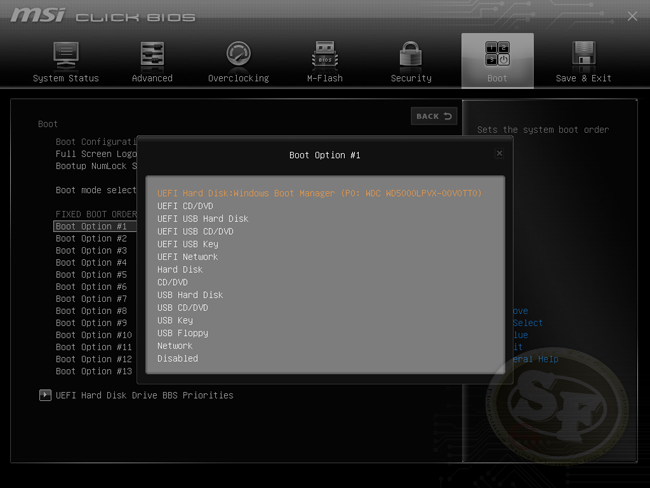Close the Boot Option #1 popup
This screenshot has width=650, height=488.
click(500, 153)
